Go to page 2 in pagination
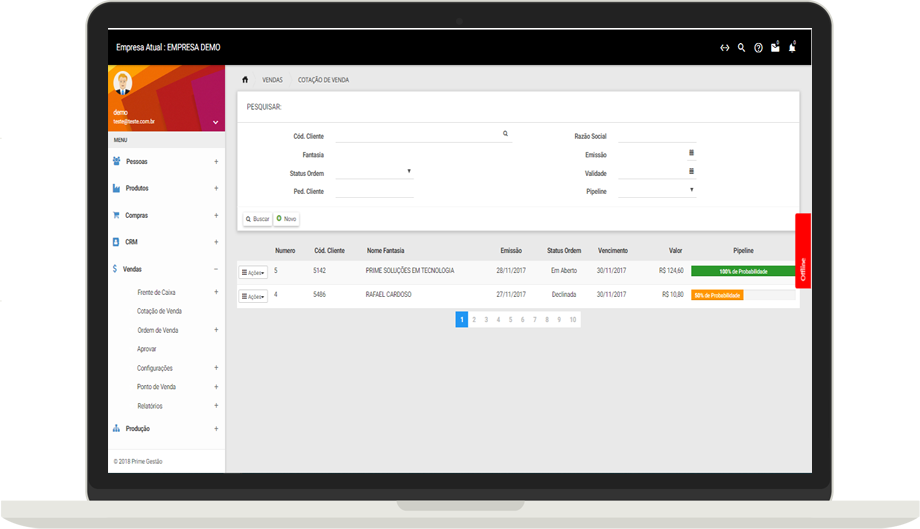This screenshot has height=529, width=920. pos(474,320)
